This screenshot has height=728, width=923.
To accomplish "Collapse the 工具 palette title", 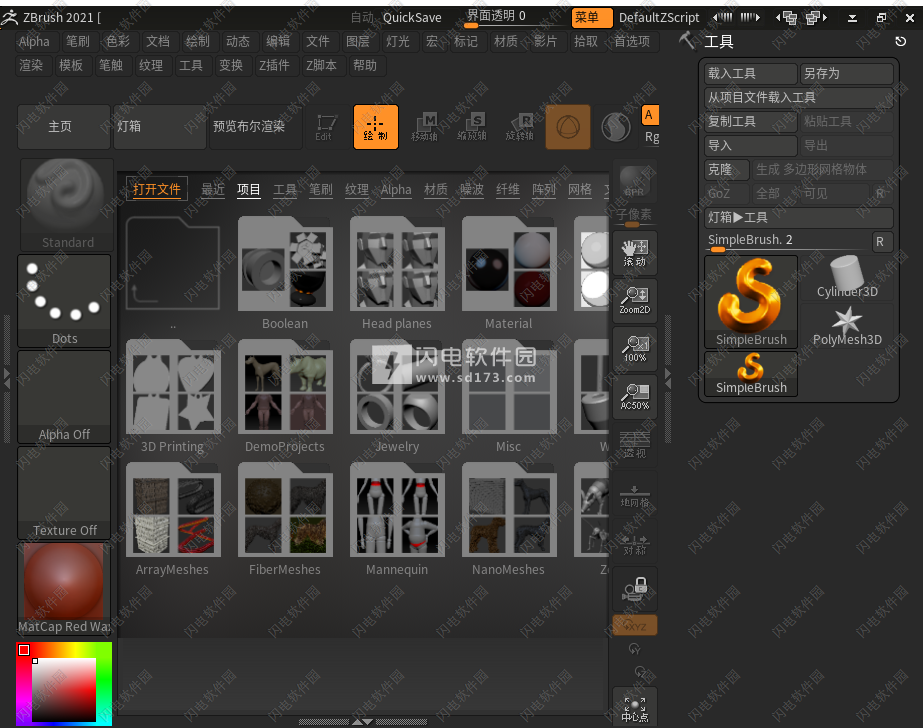I will [x=719, y=41].
